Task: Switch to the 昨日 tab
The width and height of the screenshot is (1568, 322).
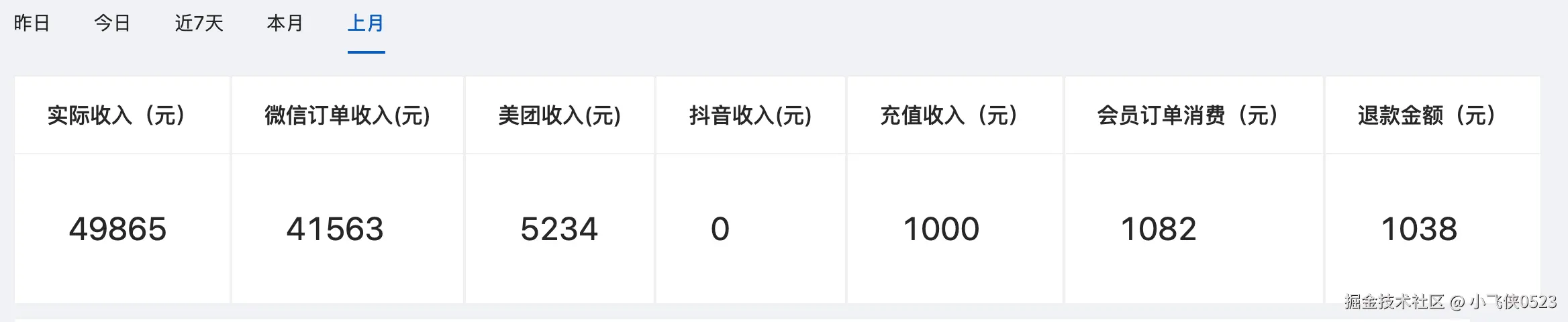Action: [32, 23]
